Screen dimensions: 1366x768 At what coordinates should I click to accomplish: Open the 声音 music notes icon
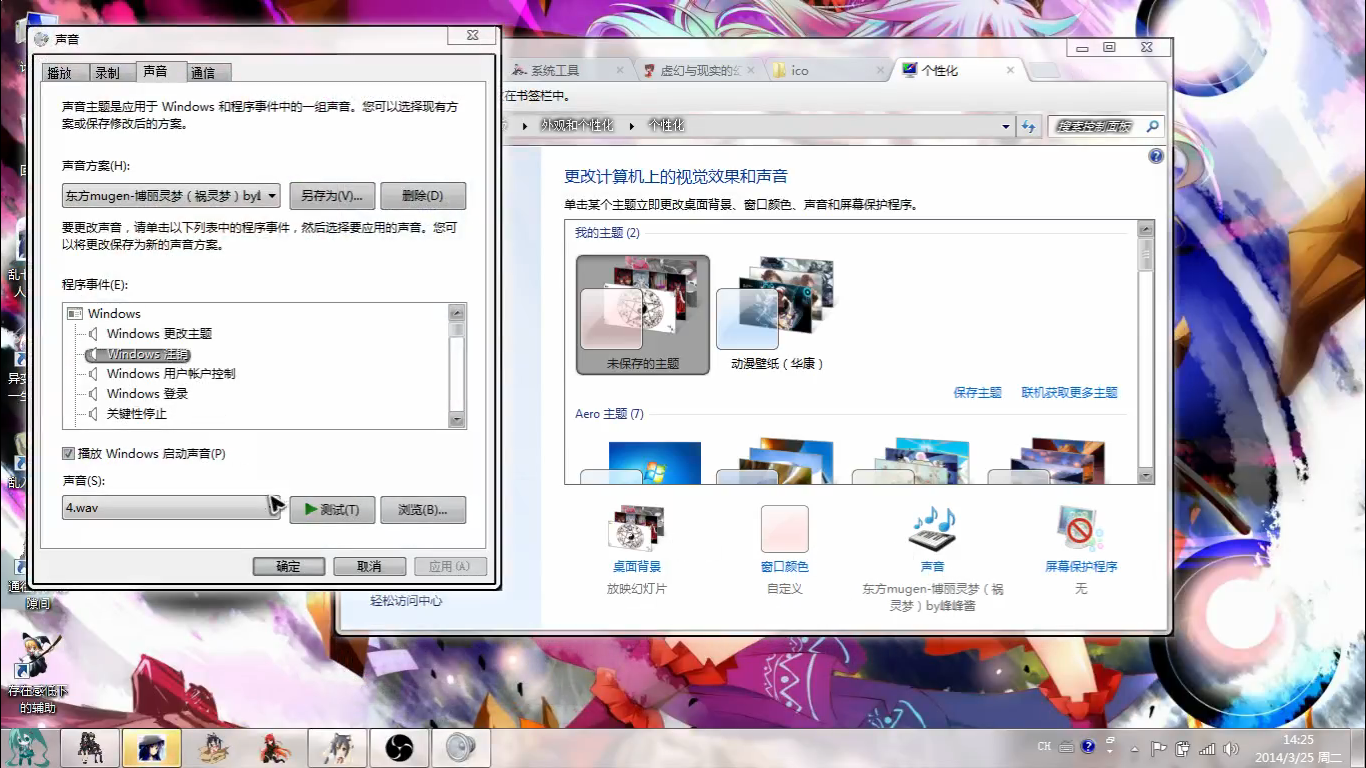click(x=932, y=528)
